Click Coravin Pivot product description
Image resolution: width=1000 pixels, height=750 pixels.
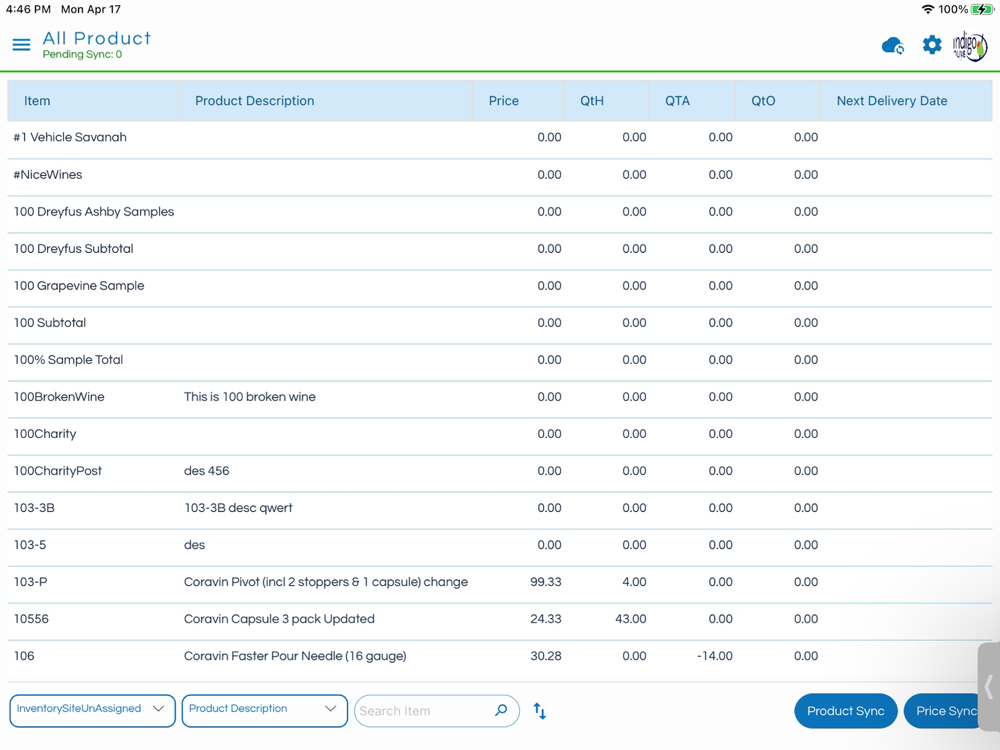point(326,582)
